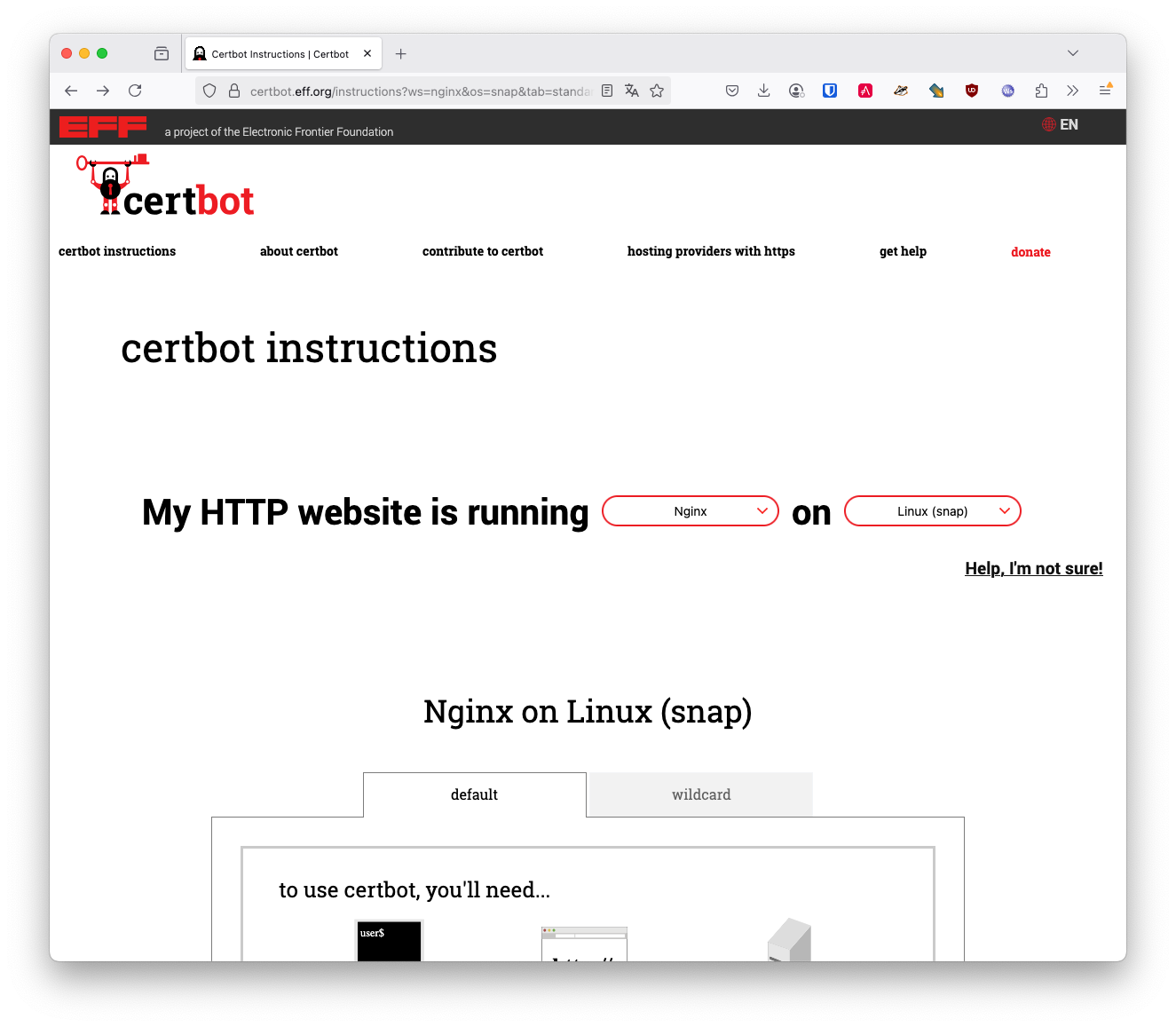Open Firefox View icon
The image size is (1176, 1027).
(162, 53)
